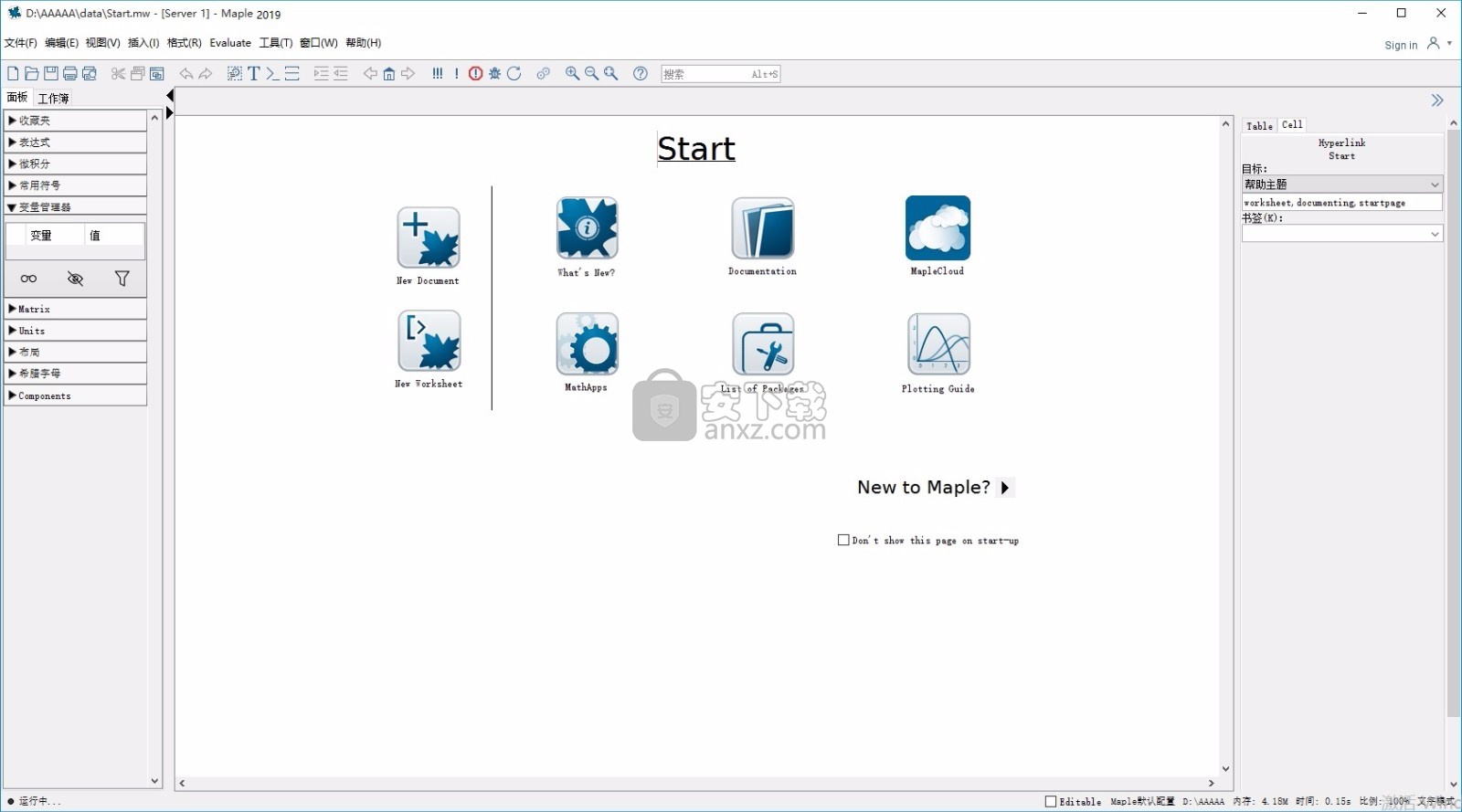This screenshot has width=1462, height=812.
Task: Open the Documentation icon
Action: coord(763,228)
